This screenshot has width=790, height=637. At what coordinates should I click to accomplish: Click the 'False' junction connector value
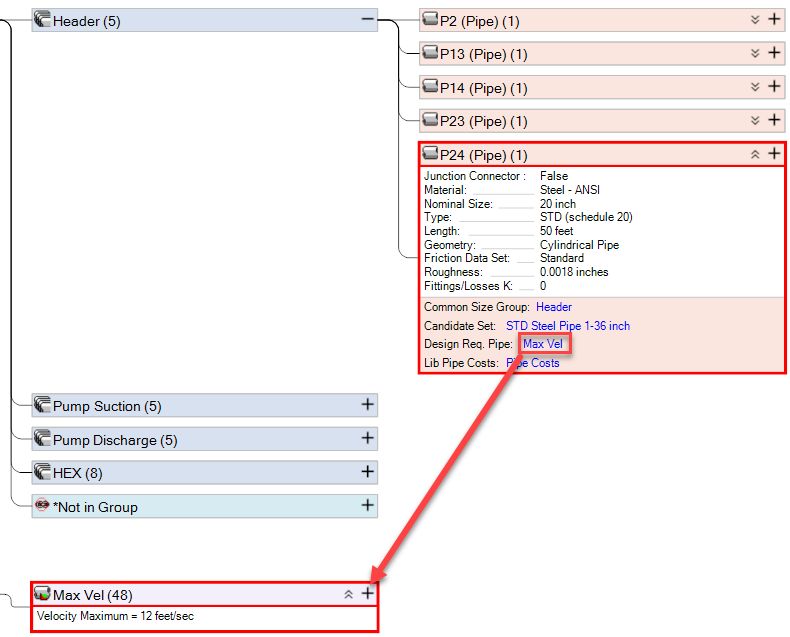pos(554,176)
